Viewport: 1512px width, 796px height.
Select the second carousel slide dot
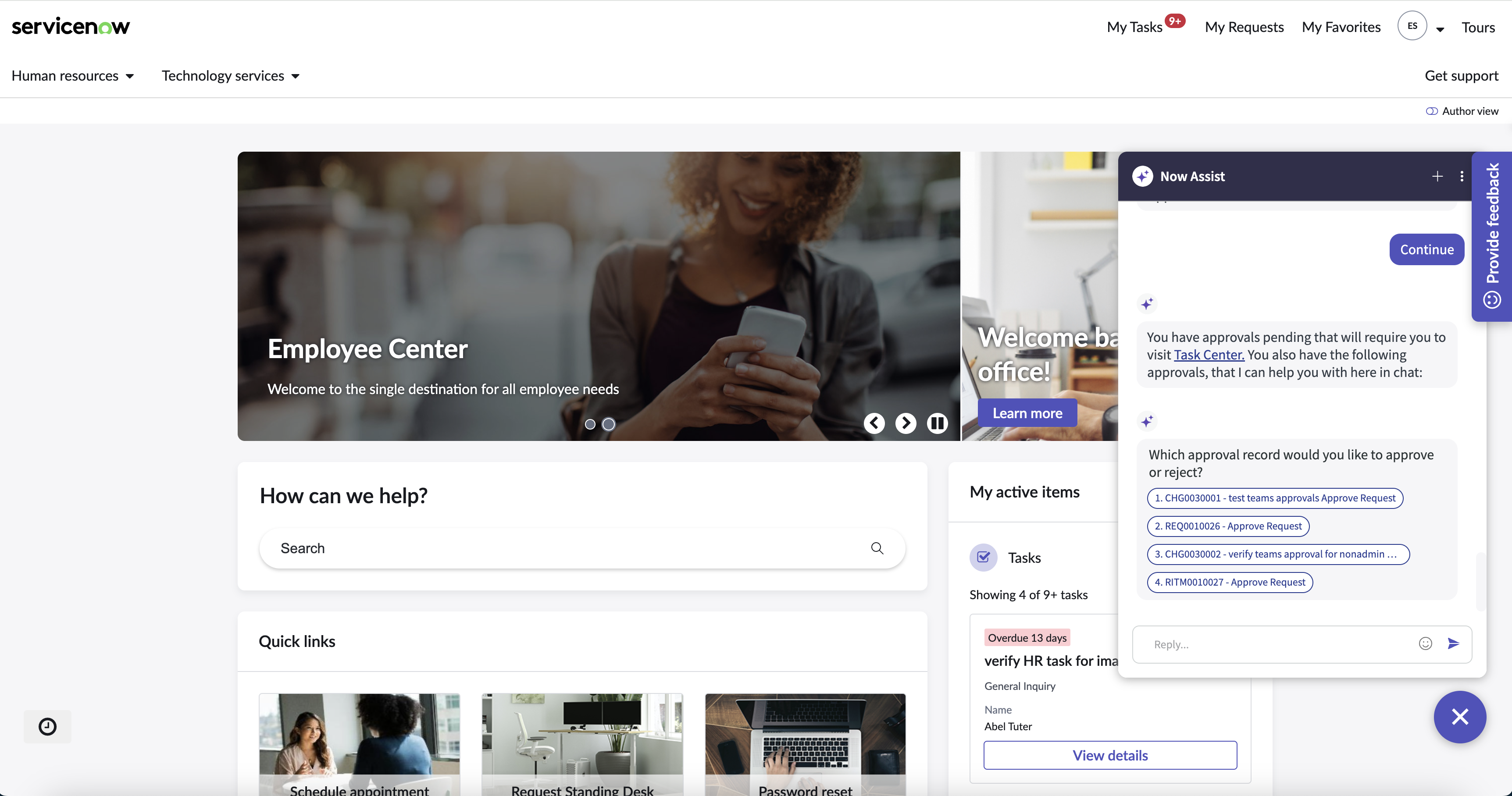point(609,423)
